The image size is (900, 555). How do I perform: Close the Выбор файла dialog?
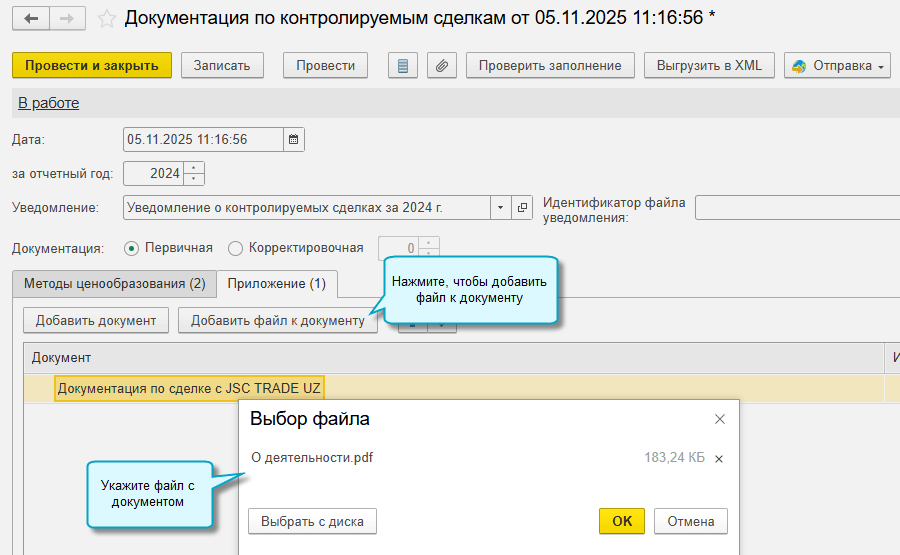point(719,419)
